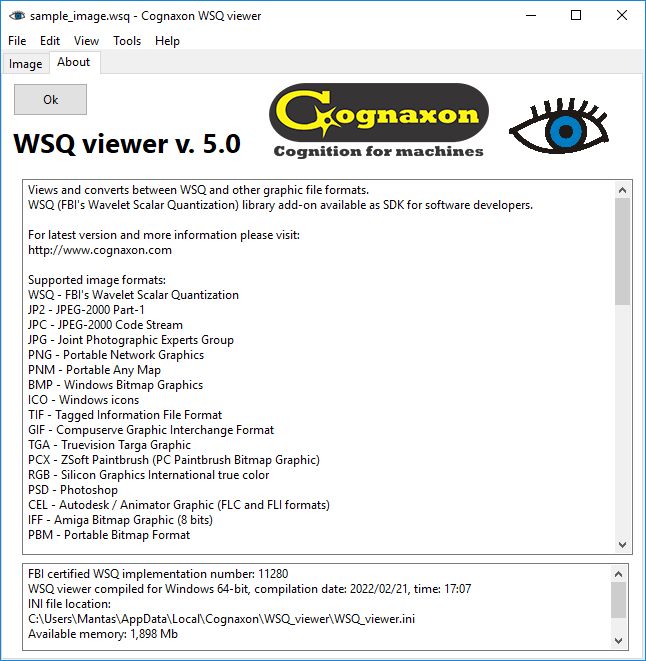Click 'ICO - Windows icons' line
Image resolution: width=646 pixels, height=661 pixels.
click(83, 400)
